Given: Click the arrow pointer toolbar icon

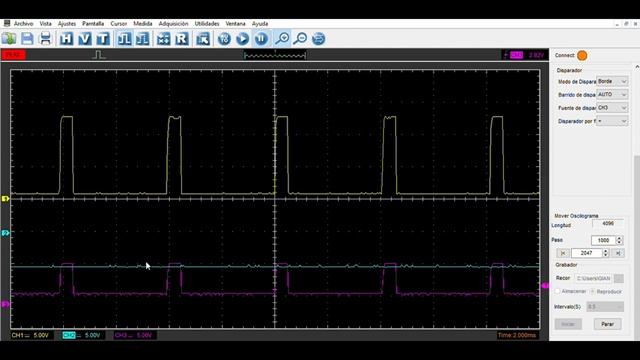Looking at the screenshot, I should tap(203, 39).
